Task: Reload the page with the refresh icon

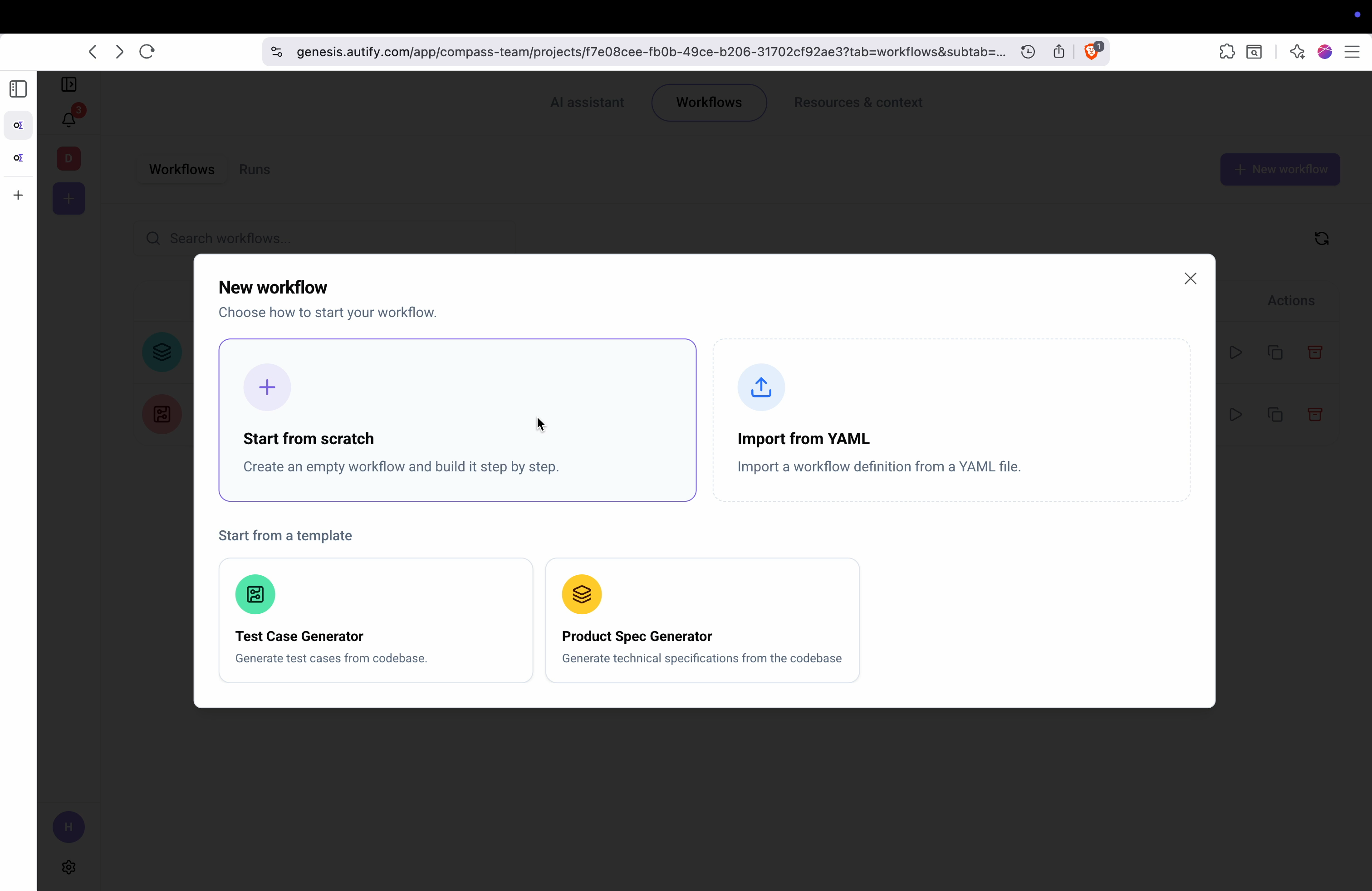Action: pyautogui.click(x=147, y=52)
